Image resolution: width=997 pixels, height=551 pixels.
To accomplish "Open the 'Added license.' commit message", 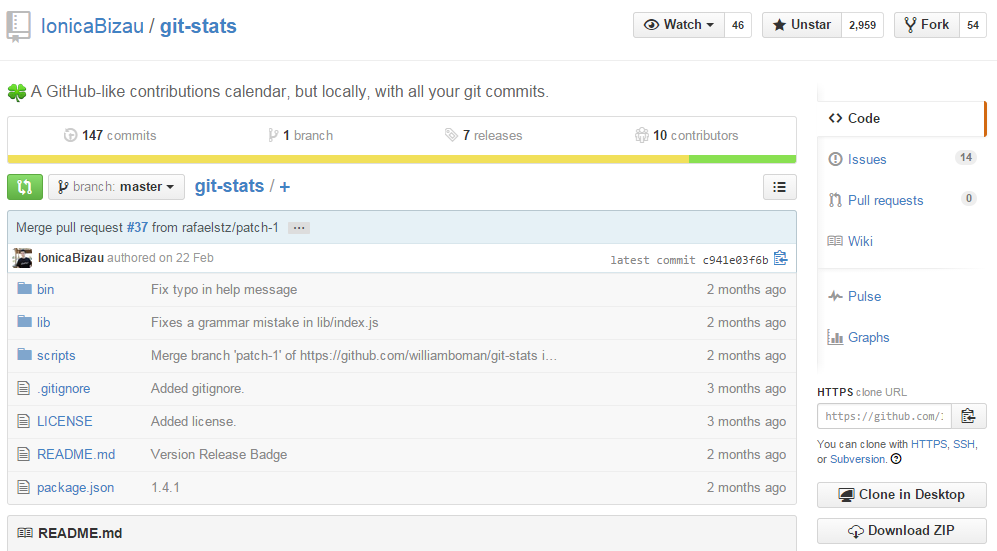I will click(193, 421).
